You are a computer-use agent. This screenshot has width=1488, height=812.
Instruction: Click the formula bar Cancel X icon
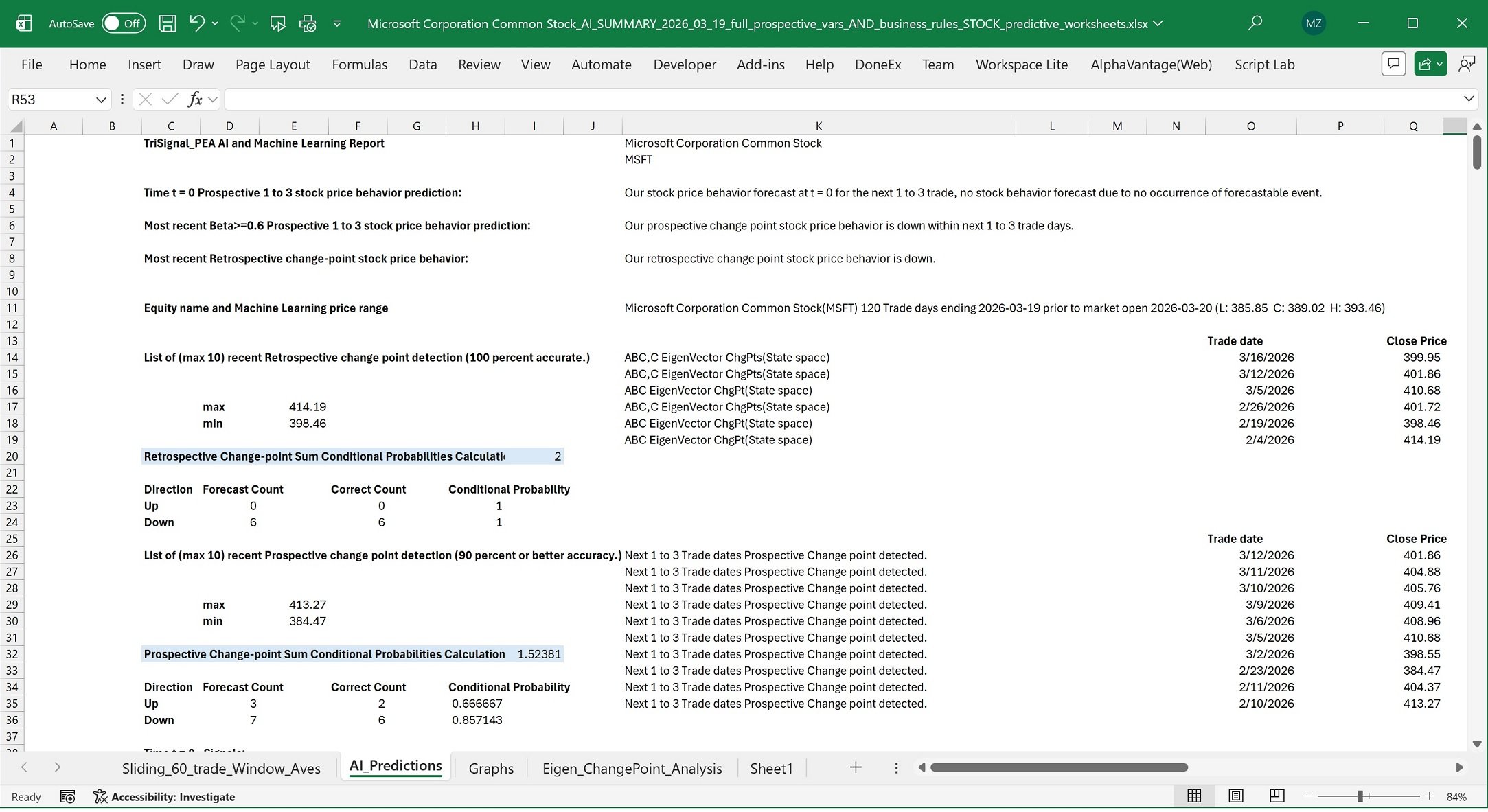click(x=145, y=100)
